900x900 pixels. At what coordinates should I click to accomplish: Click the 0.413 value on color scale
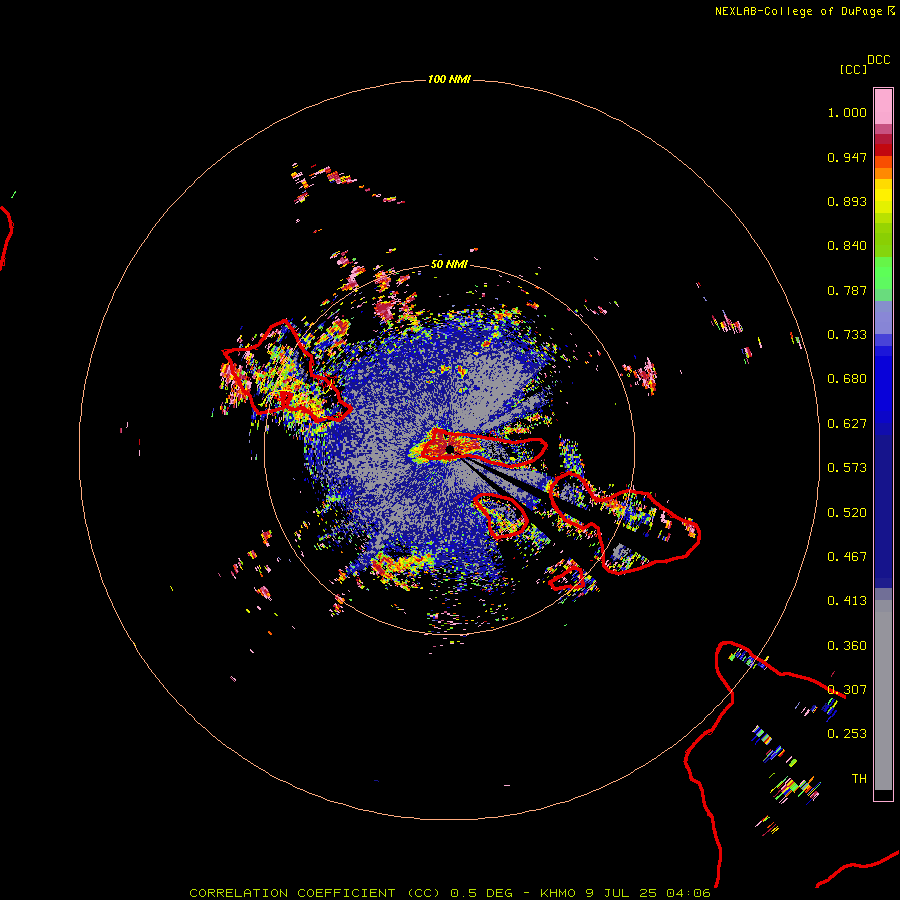pos(847,601)
